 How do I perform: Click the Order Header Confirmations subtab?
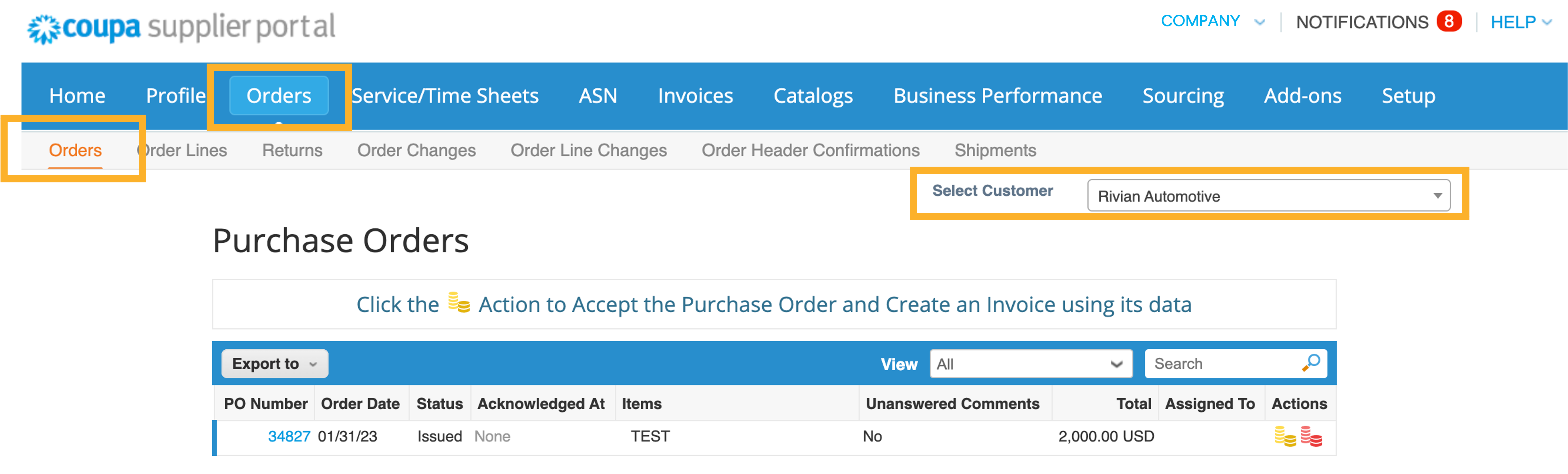pyautogui.click(x=810, y=150)
